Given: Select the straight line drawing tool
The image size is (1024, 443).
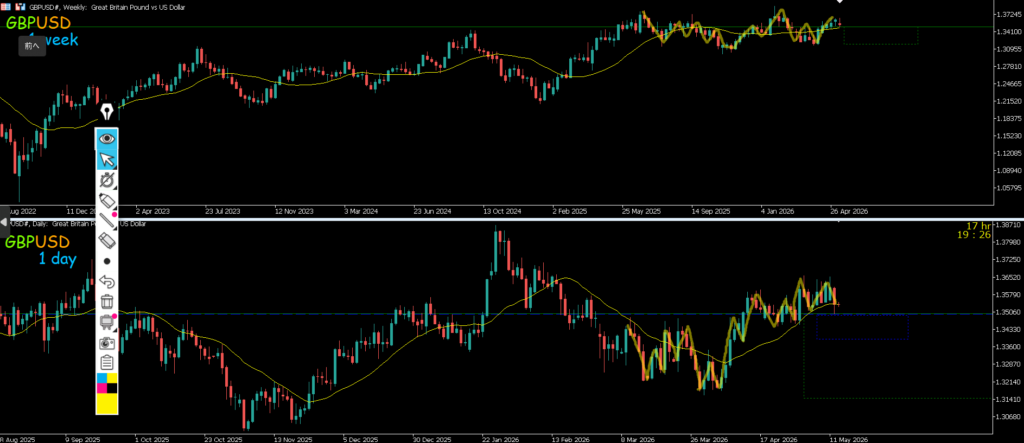Looking at the screenshot, I should tap(107, 220).
